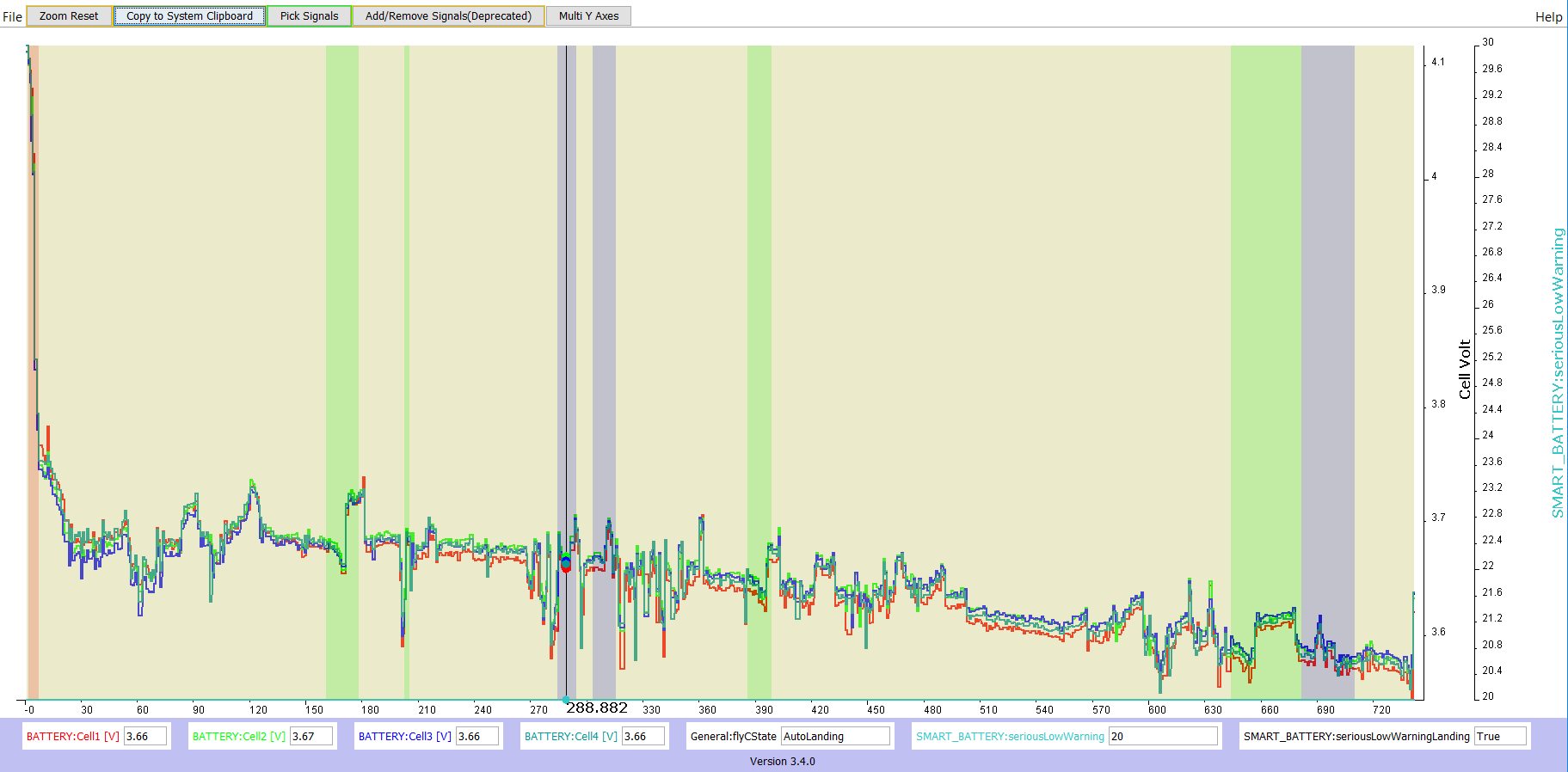Click the 3.6 tick on Cell Volt axis
Screen dimensions: 1568x772
[x=1438, y=632]
